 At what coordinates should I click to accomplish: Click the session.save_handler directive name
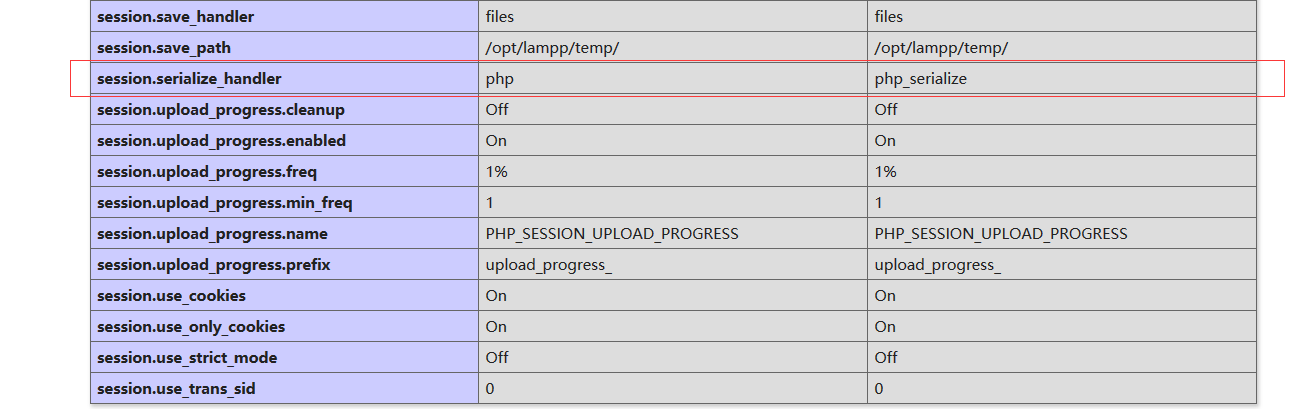[175, 16]
